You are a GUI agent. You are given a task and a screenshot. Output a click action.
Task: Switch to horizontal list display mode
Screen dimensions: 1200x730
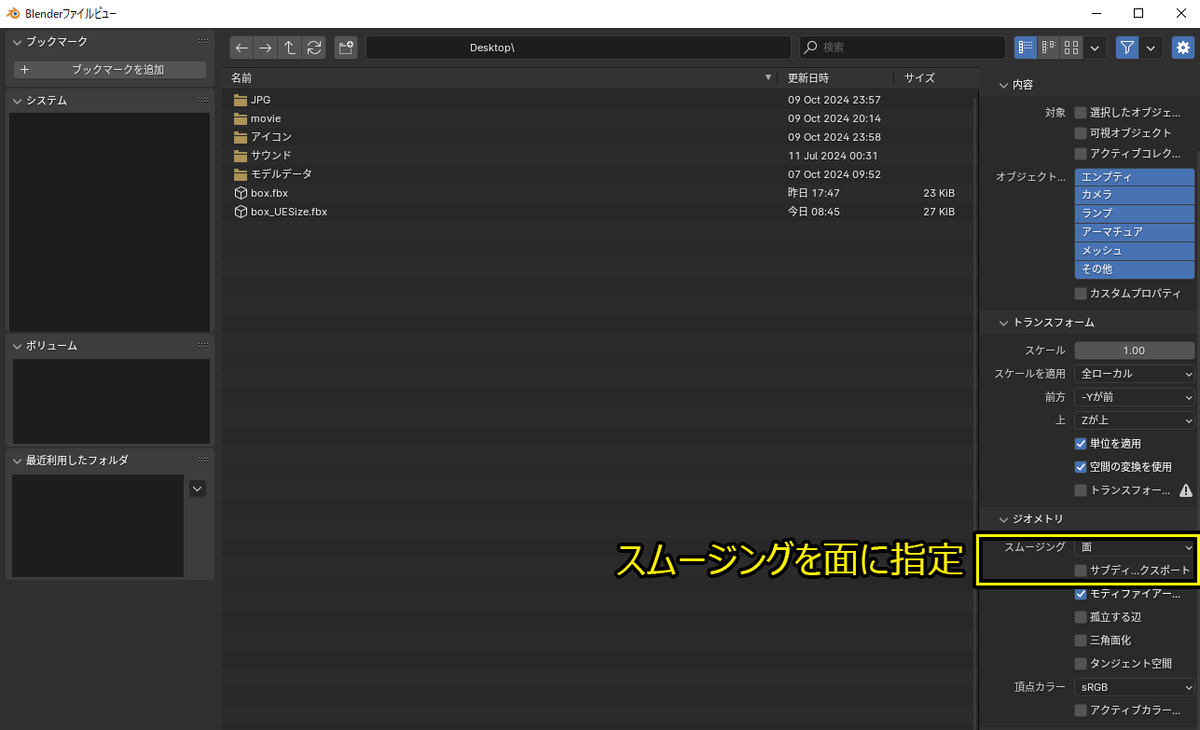[1049, 47]
